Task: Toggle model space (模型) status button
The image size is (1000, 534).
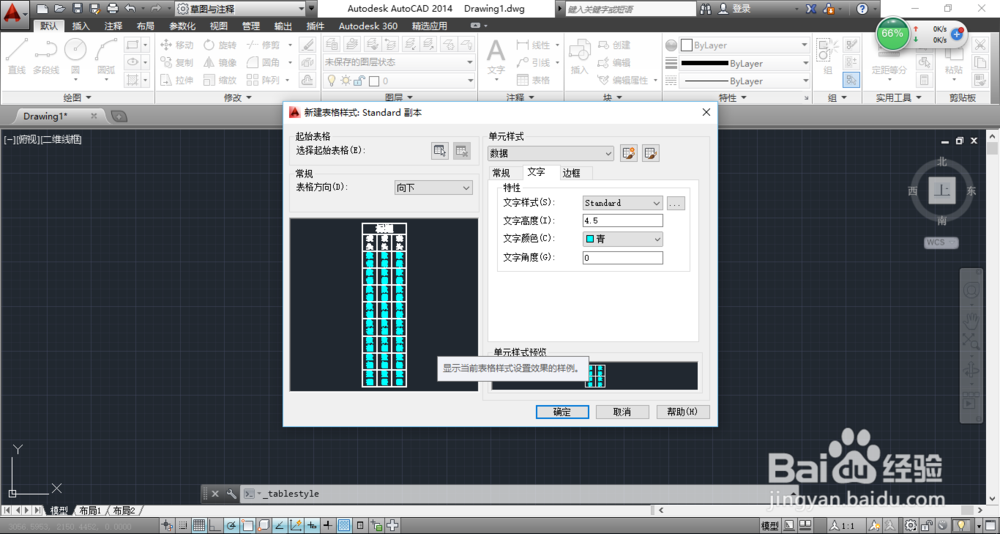Action: click(x=770, y=526)
